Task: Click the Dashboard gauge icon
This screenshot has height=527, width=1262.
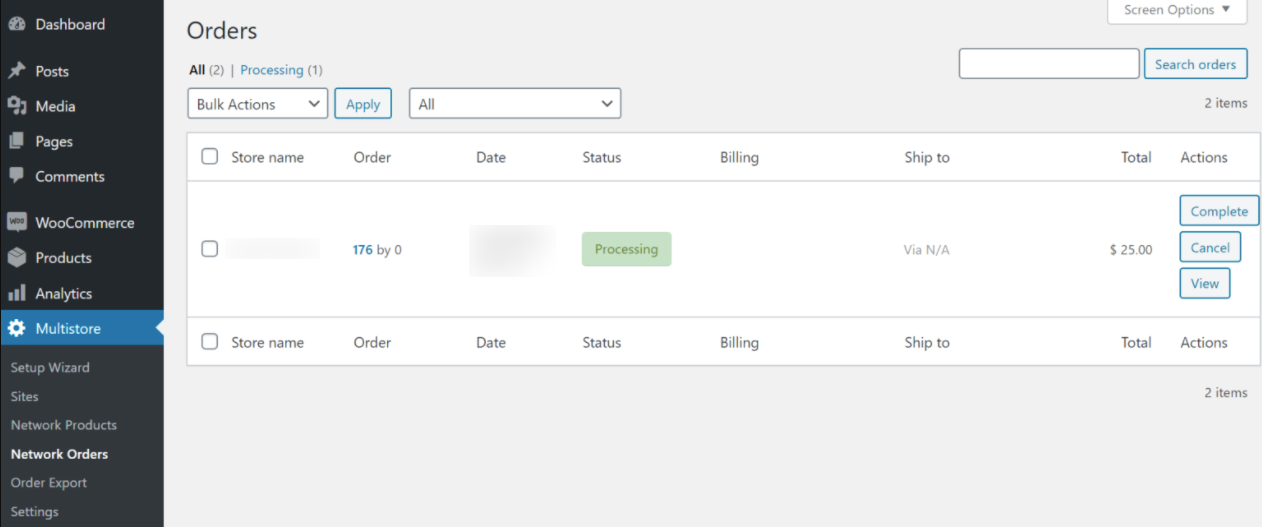Action: point(16,24)
